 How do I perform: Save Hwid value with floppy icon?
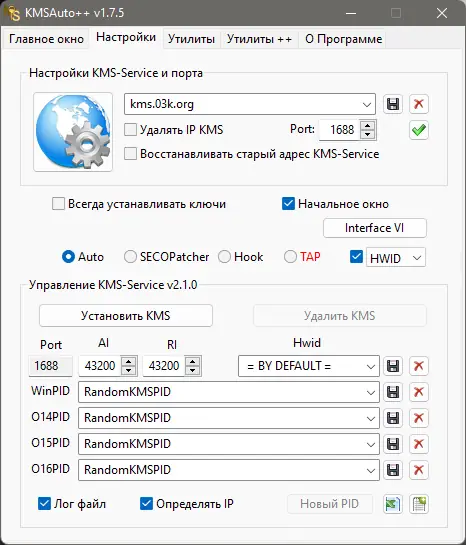tap(393, 366)
